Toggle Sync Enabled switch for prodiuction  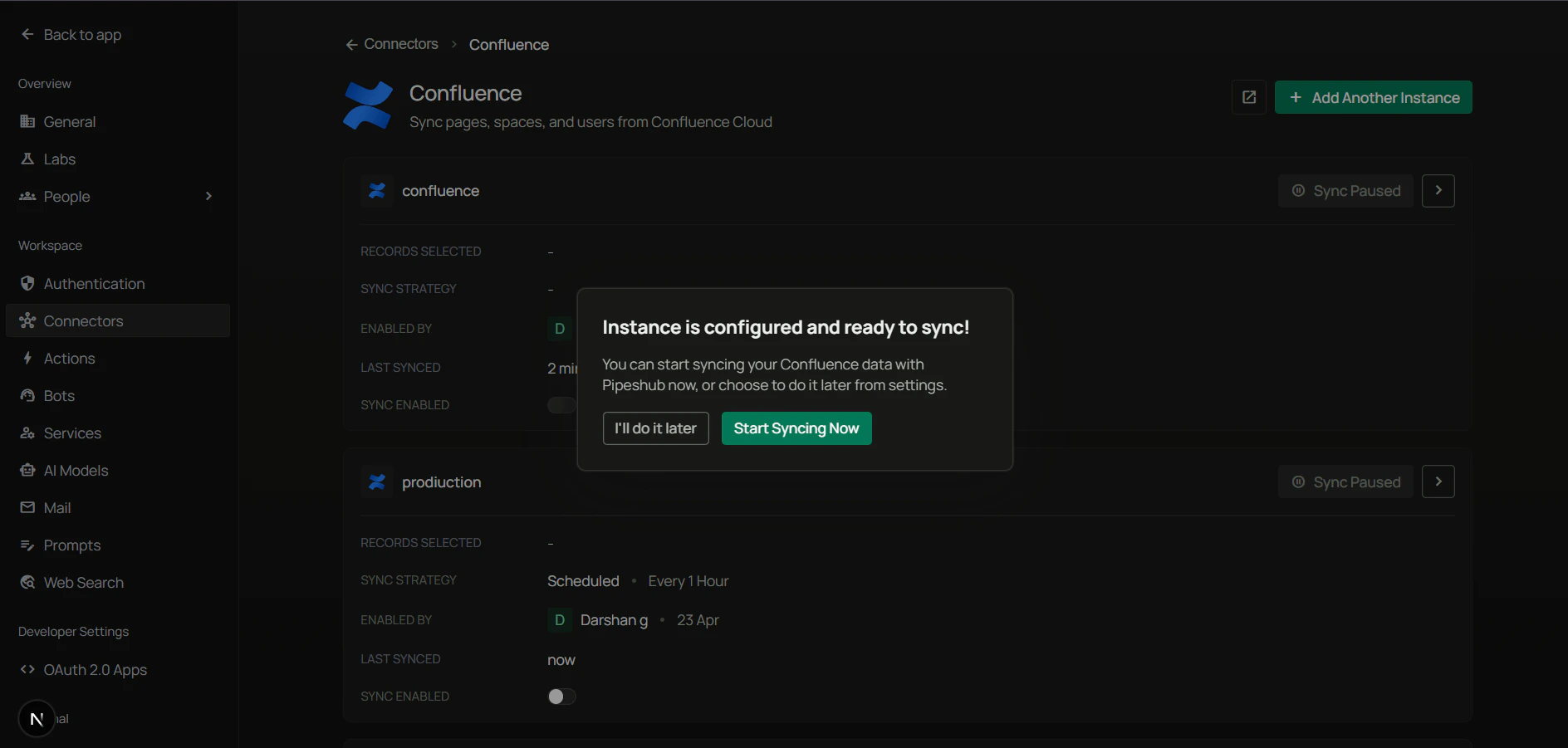tap(561, 697)
